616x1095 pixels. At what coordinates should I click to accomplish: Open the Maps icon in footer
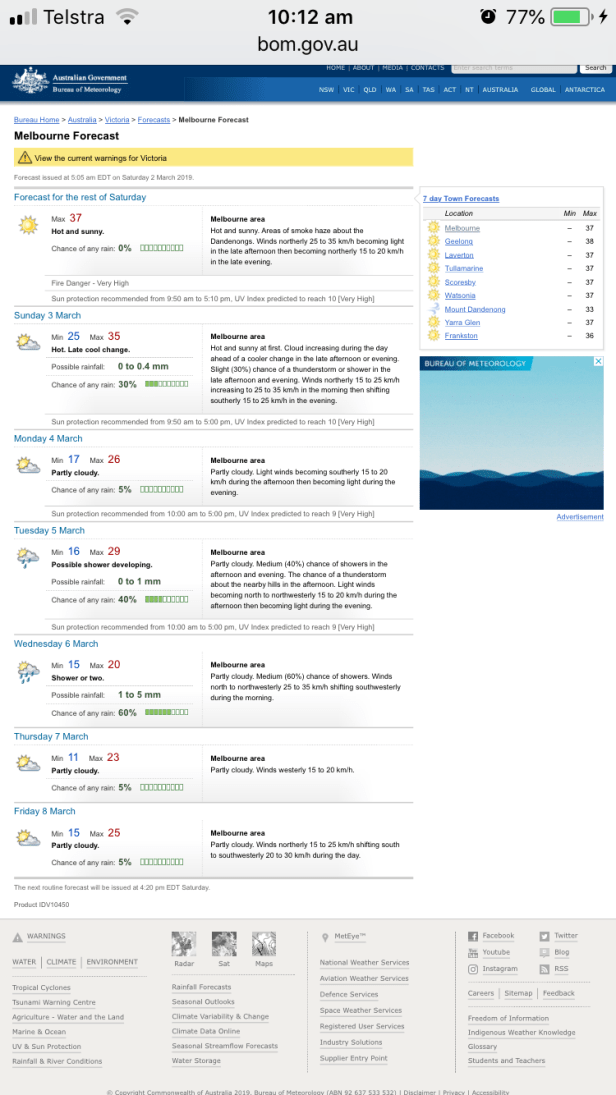point(263,944)
